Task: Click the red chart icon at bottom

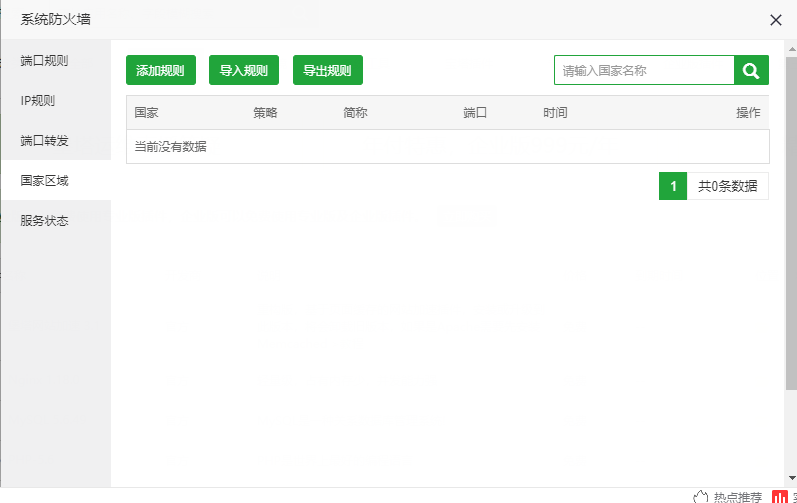Action: click(x=780, y=497)
